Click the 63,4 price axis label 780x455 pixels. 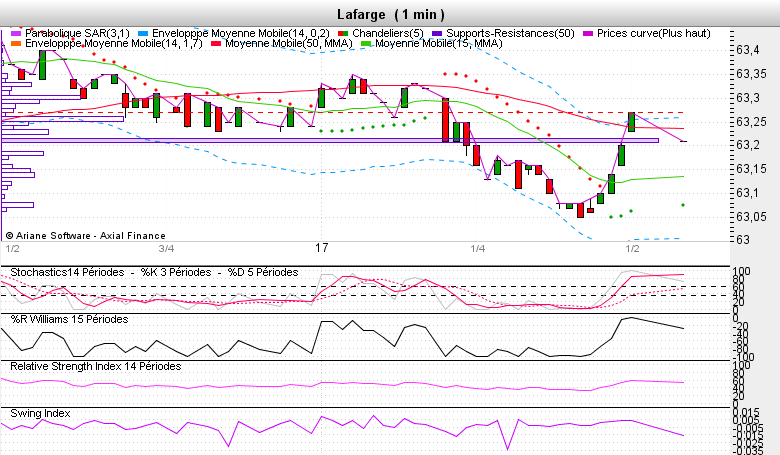click(x=748, y=50)
